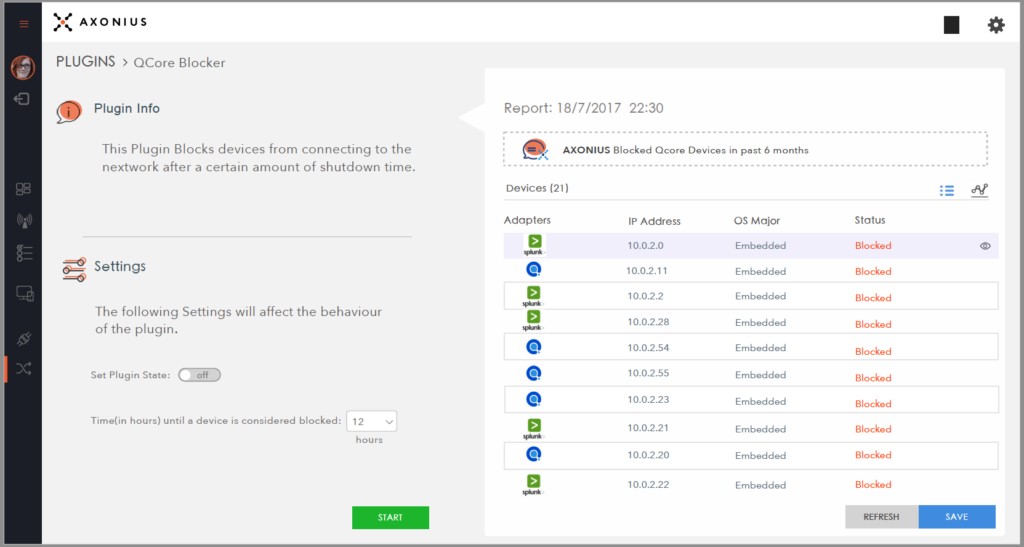The image size is (1024, 547).
Task: Click the adapters plug icon in sidebar
Action: click(x=24, y=338)
